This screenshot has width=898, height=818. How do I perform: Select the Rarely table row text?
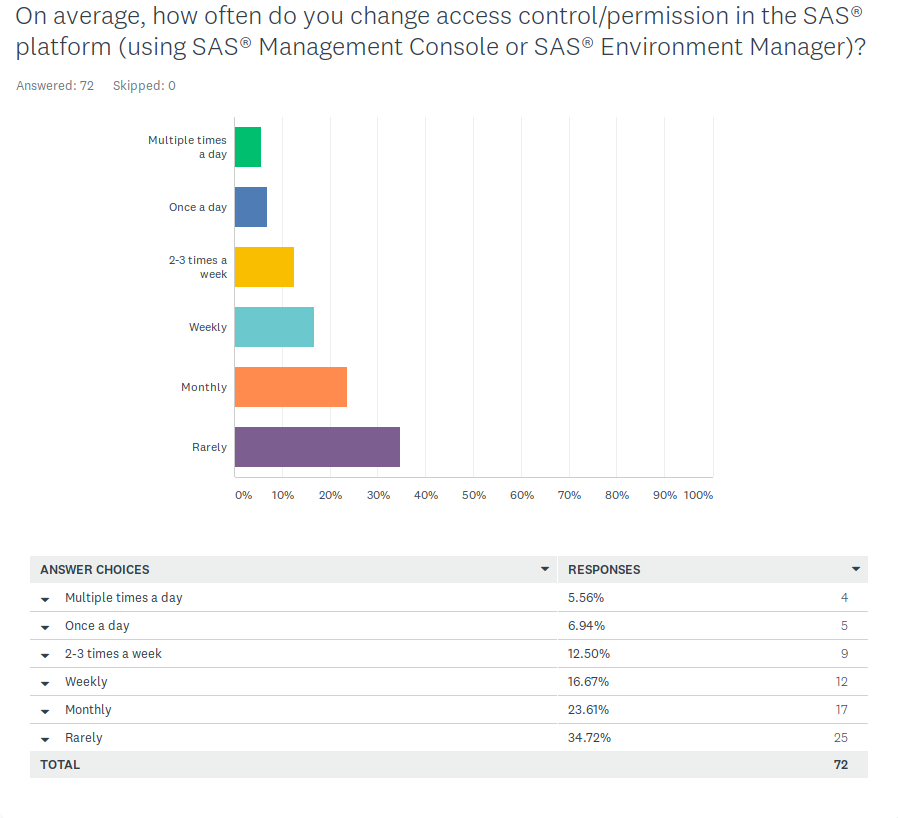tap(84, 738)
